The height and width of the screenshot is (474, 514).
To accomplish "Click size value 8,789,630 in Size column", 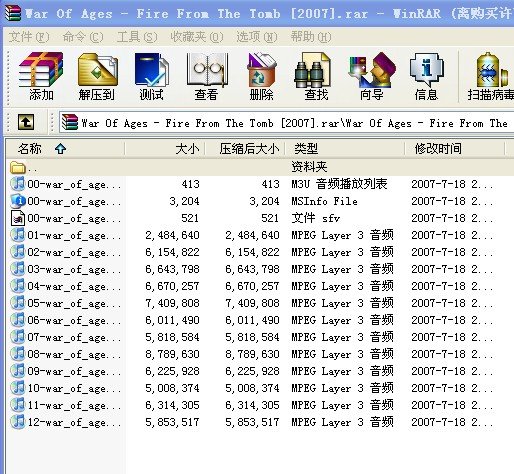I will pyautogui.click(x=172, y=354).
